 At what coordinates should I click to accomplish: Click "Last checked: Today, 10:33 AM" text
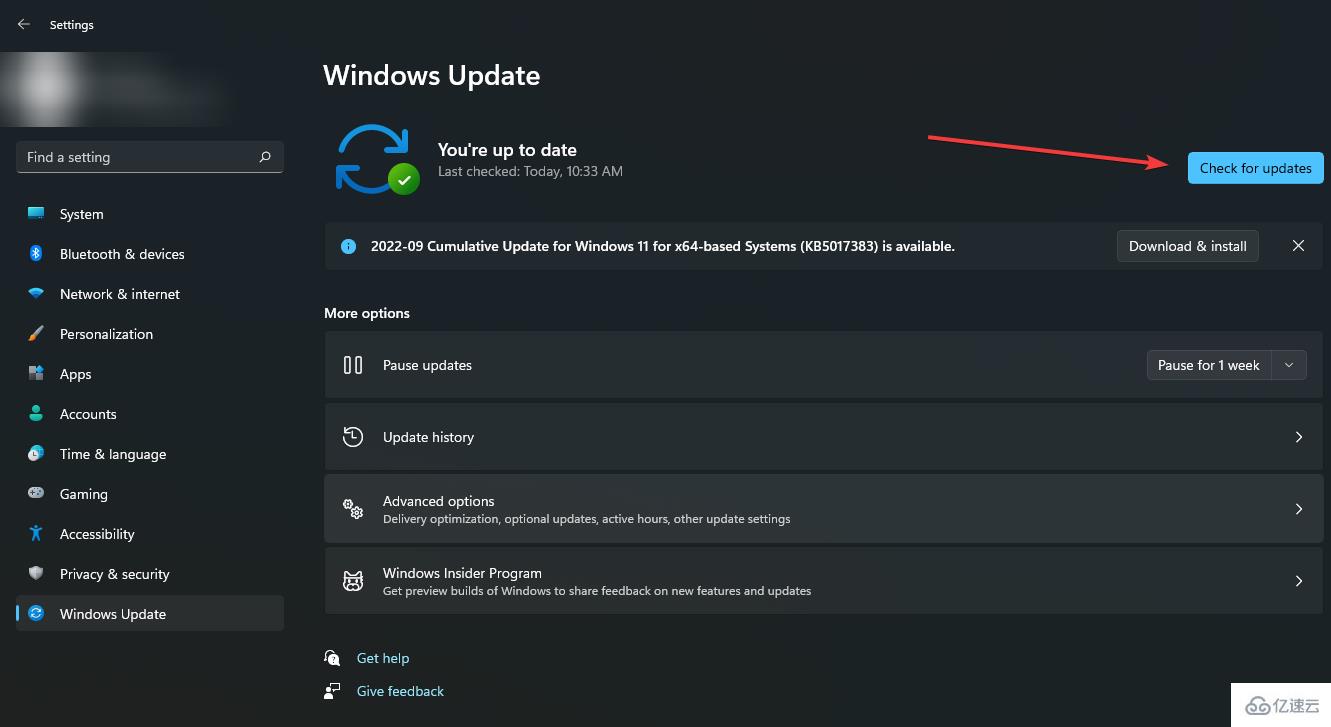tap(530, 171)
